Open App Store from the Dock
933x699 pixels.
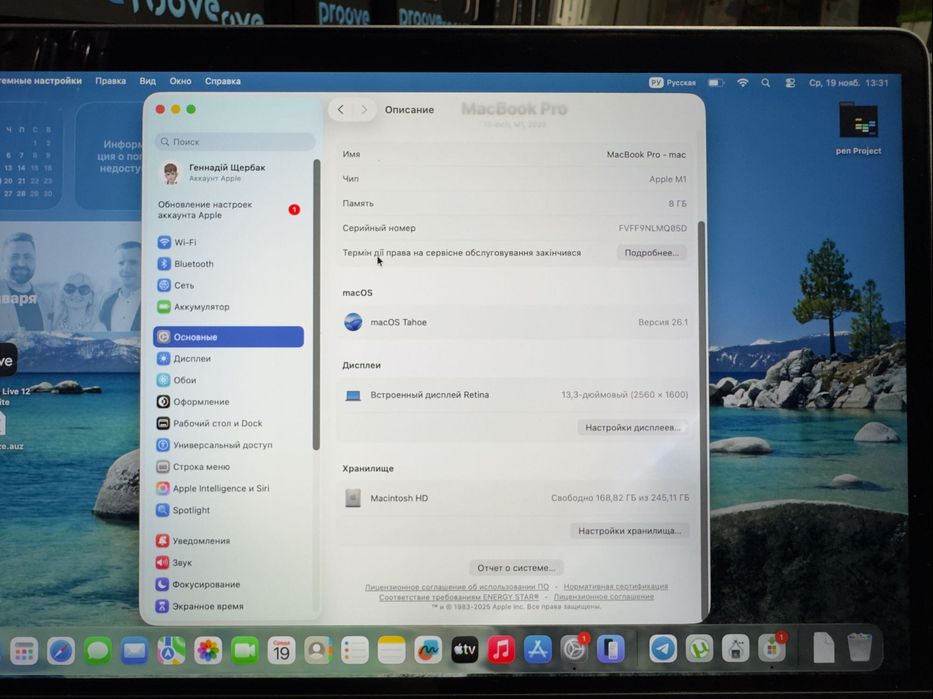pos(537,650)
